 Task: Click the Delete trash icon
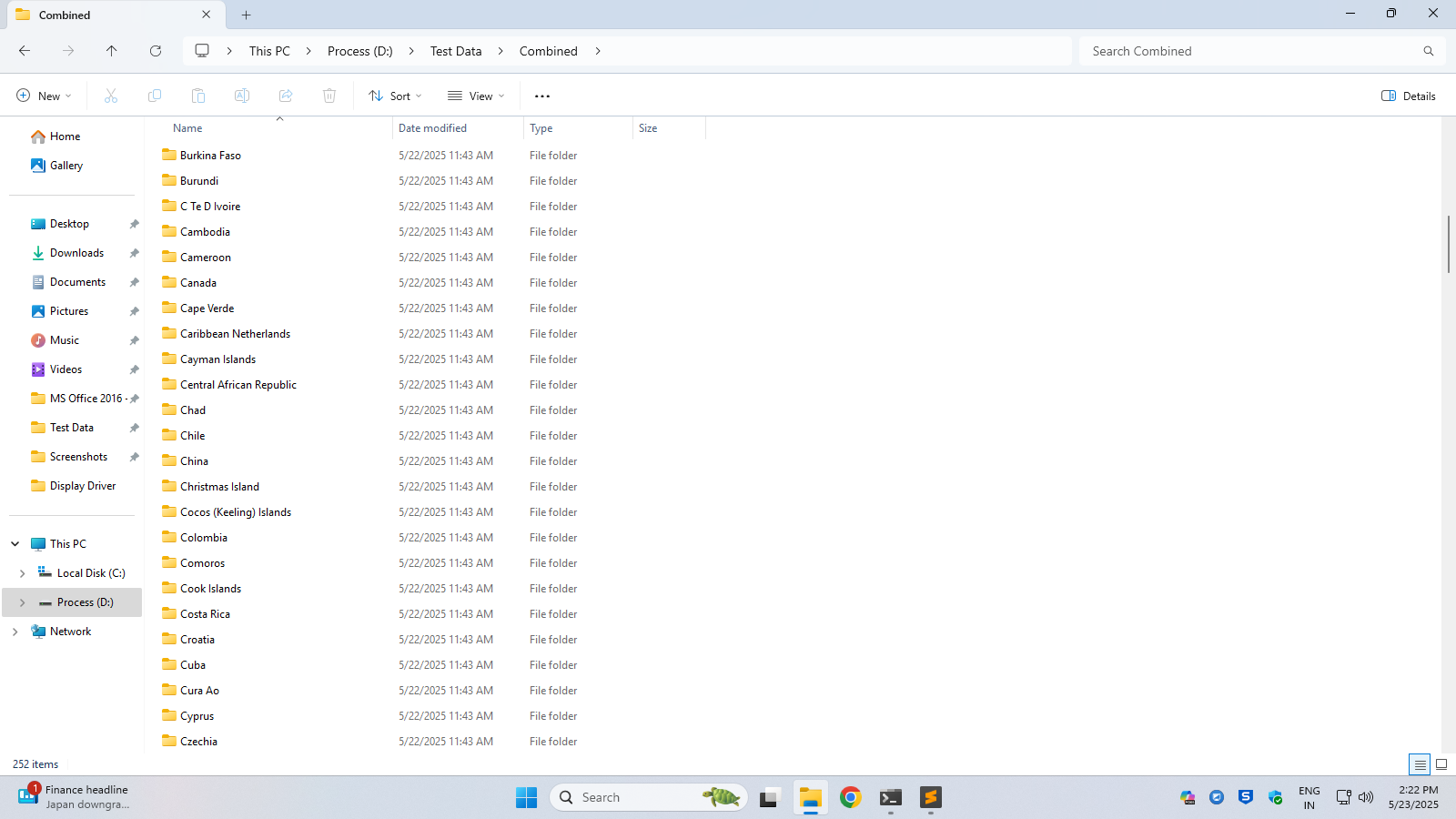(329, 96)
